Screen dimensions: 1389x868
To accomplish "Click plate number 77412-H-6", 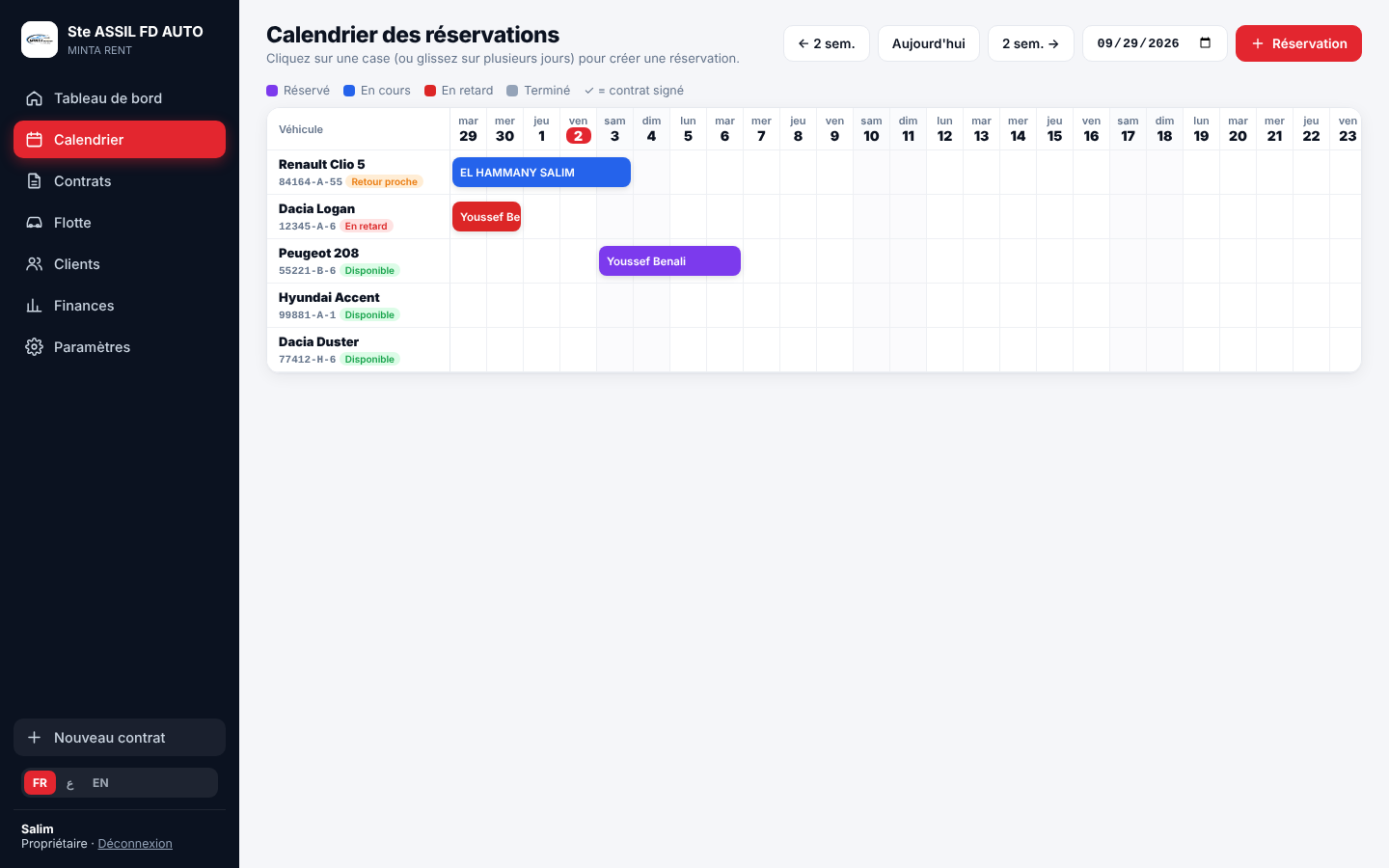I will 307,360.
